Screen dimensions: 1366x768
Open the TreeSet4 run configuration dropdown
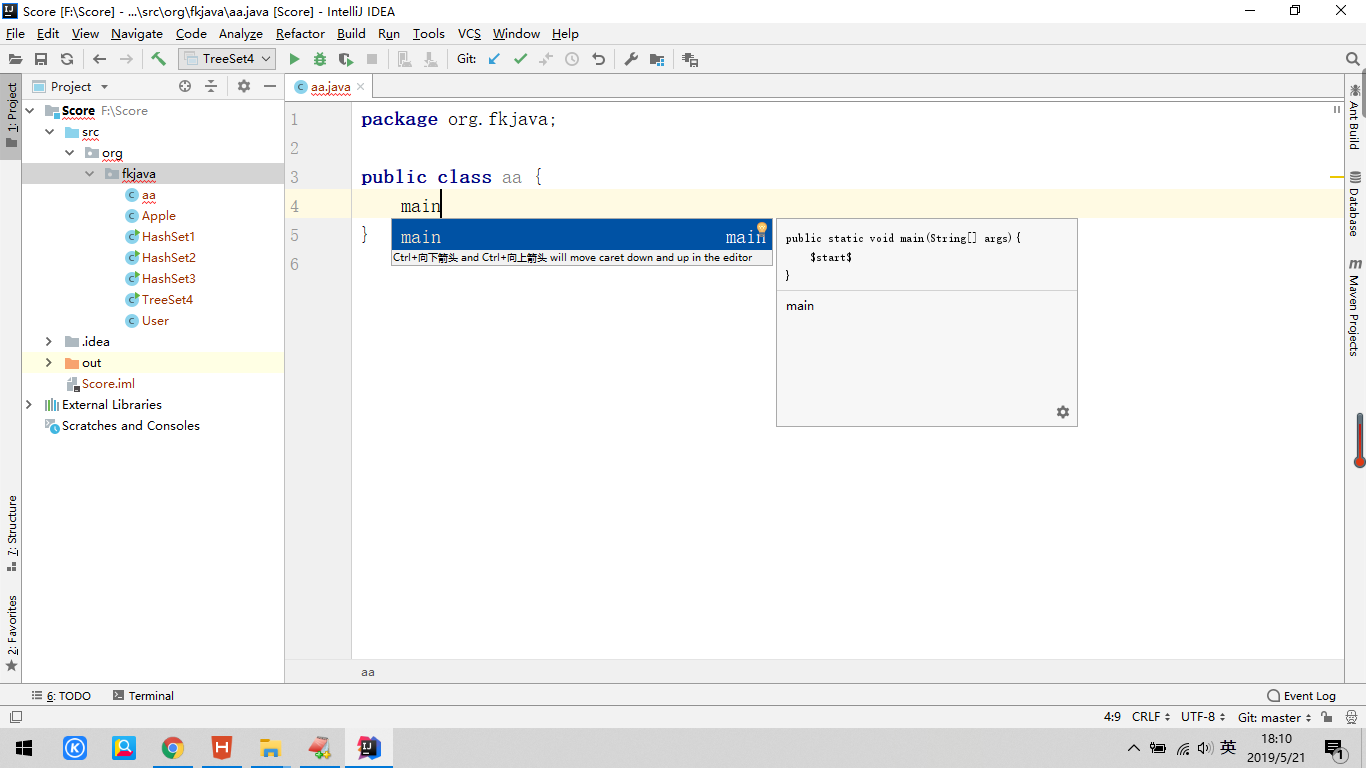pyautogui.click(x=227, y=59)
